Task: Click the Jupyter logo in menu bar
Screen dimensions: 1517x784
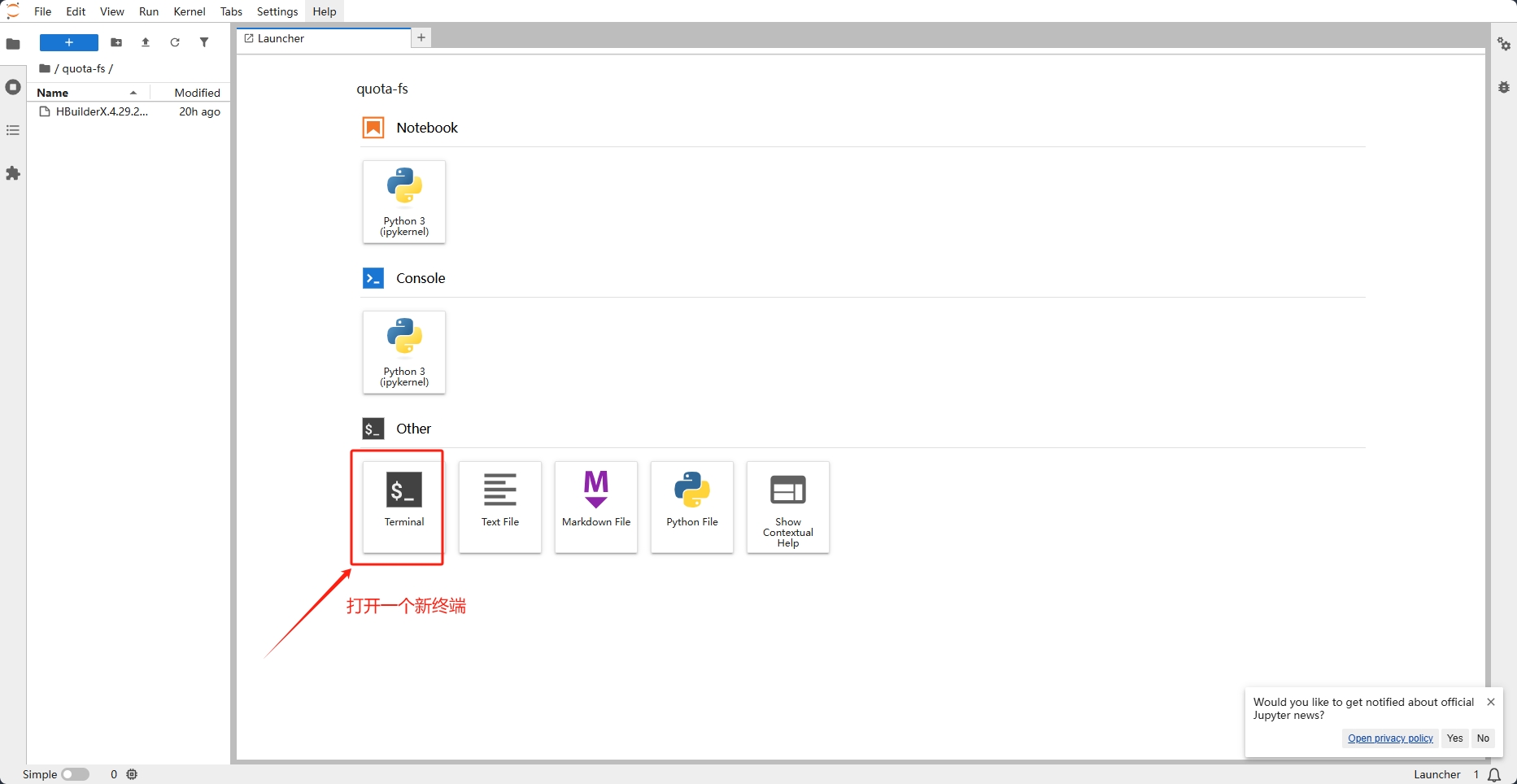Action: (x=13, y=11)
